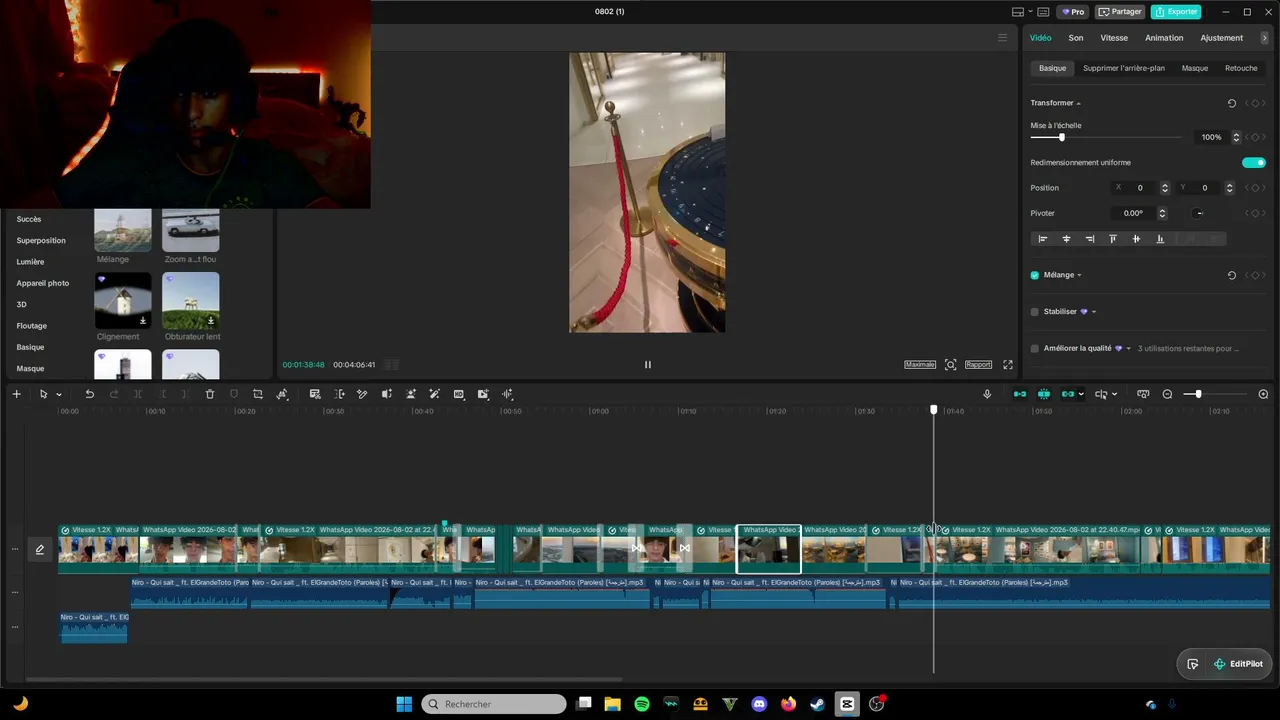Delete the selected clip with trash icon

click(x=210, y=394)
